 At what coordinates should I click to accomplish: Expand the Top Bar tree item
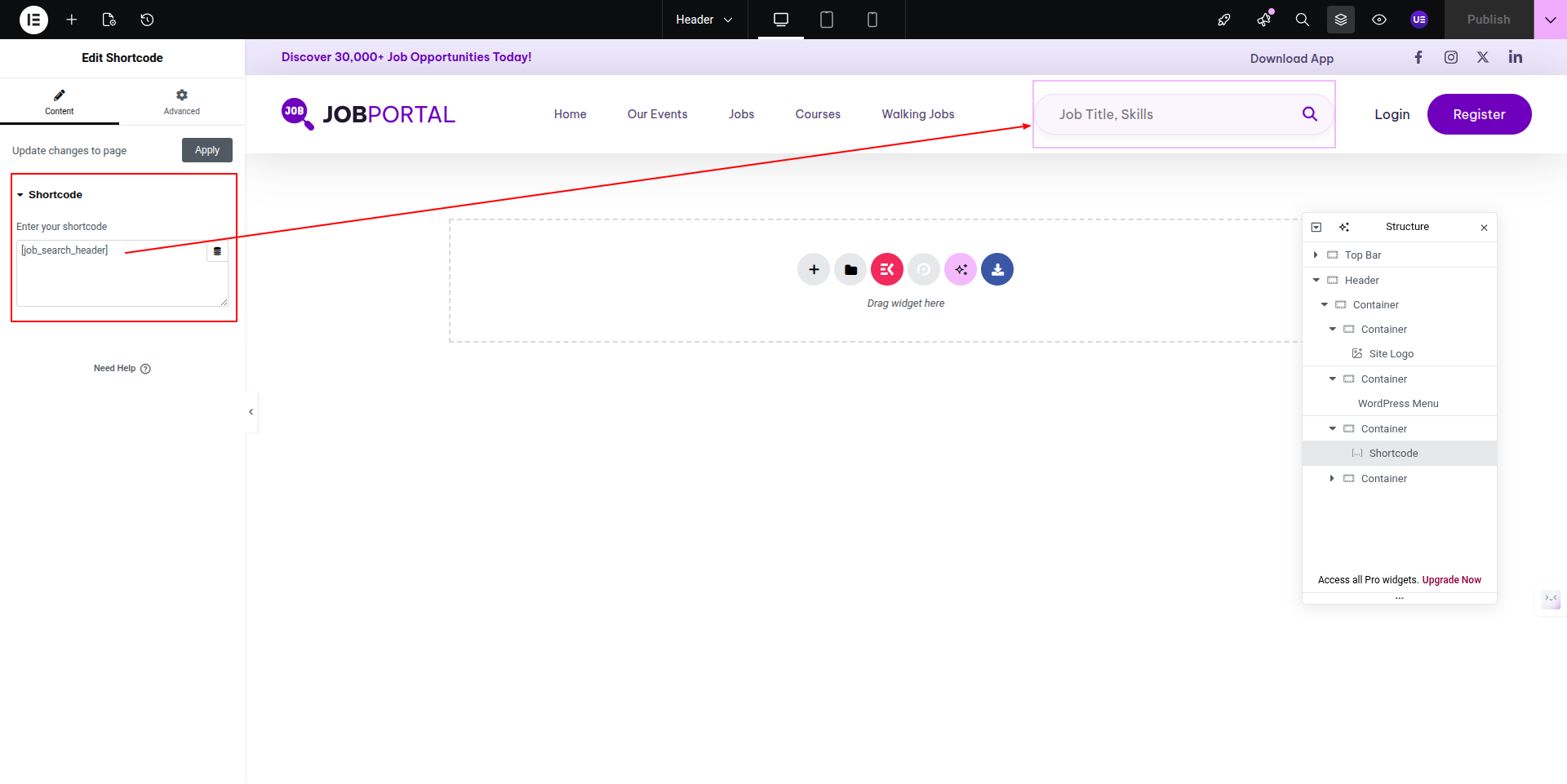(1316, 255)
